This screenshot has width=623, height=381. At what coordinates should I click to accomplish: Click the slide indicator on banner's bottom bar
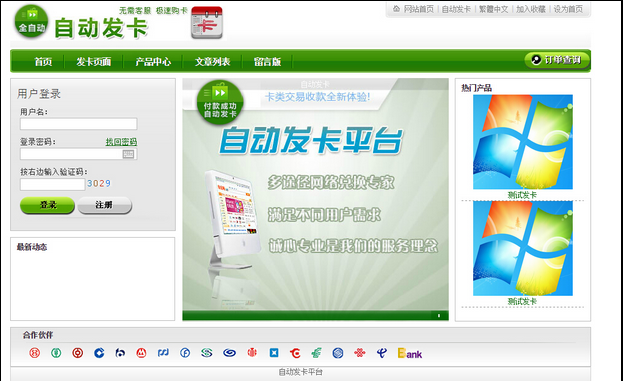439,315
